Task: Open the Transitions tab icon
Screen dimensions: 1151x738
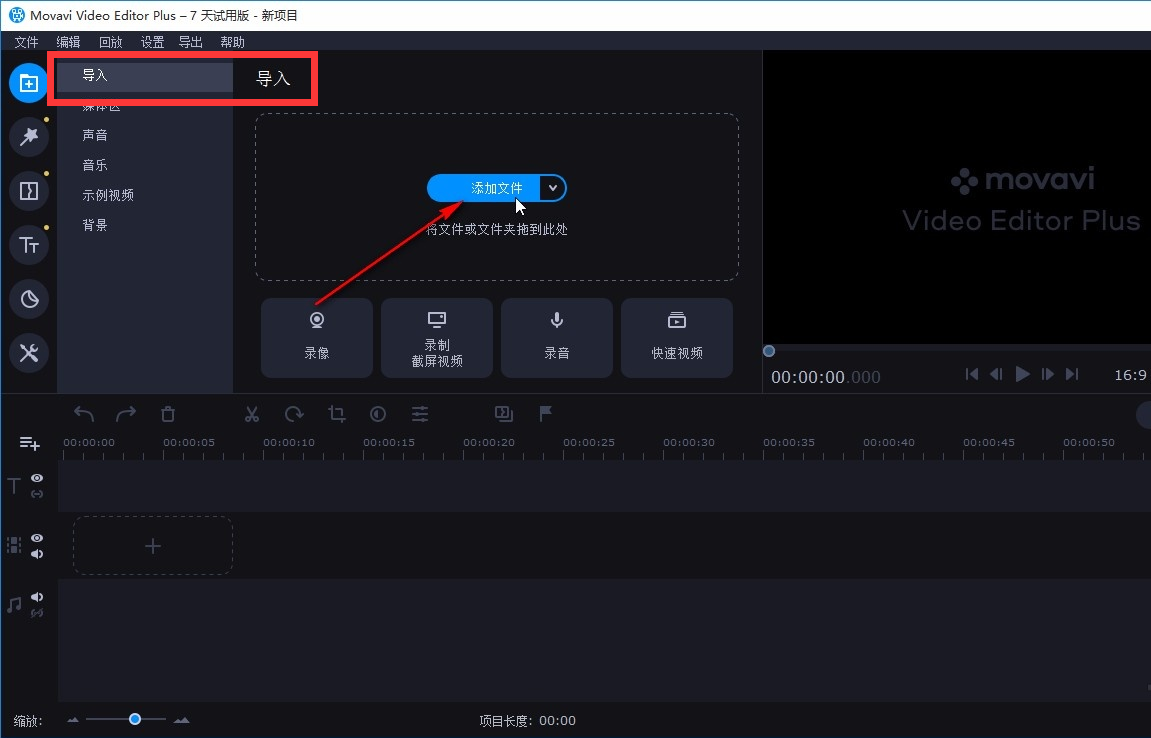Action: click(29, 191)
